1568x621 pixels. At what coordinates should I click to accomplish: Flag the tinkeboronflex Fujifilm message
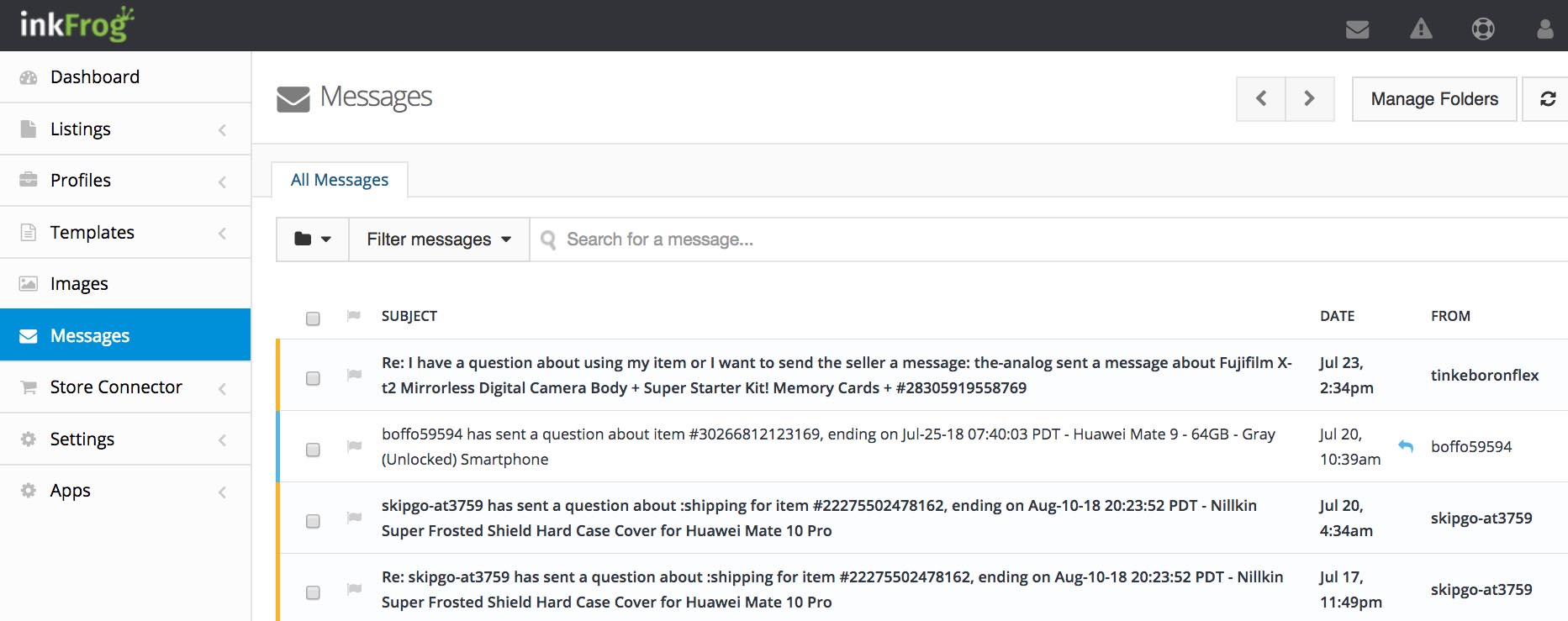354,375
